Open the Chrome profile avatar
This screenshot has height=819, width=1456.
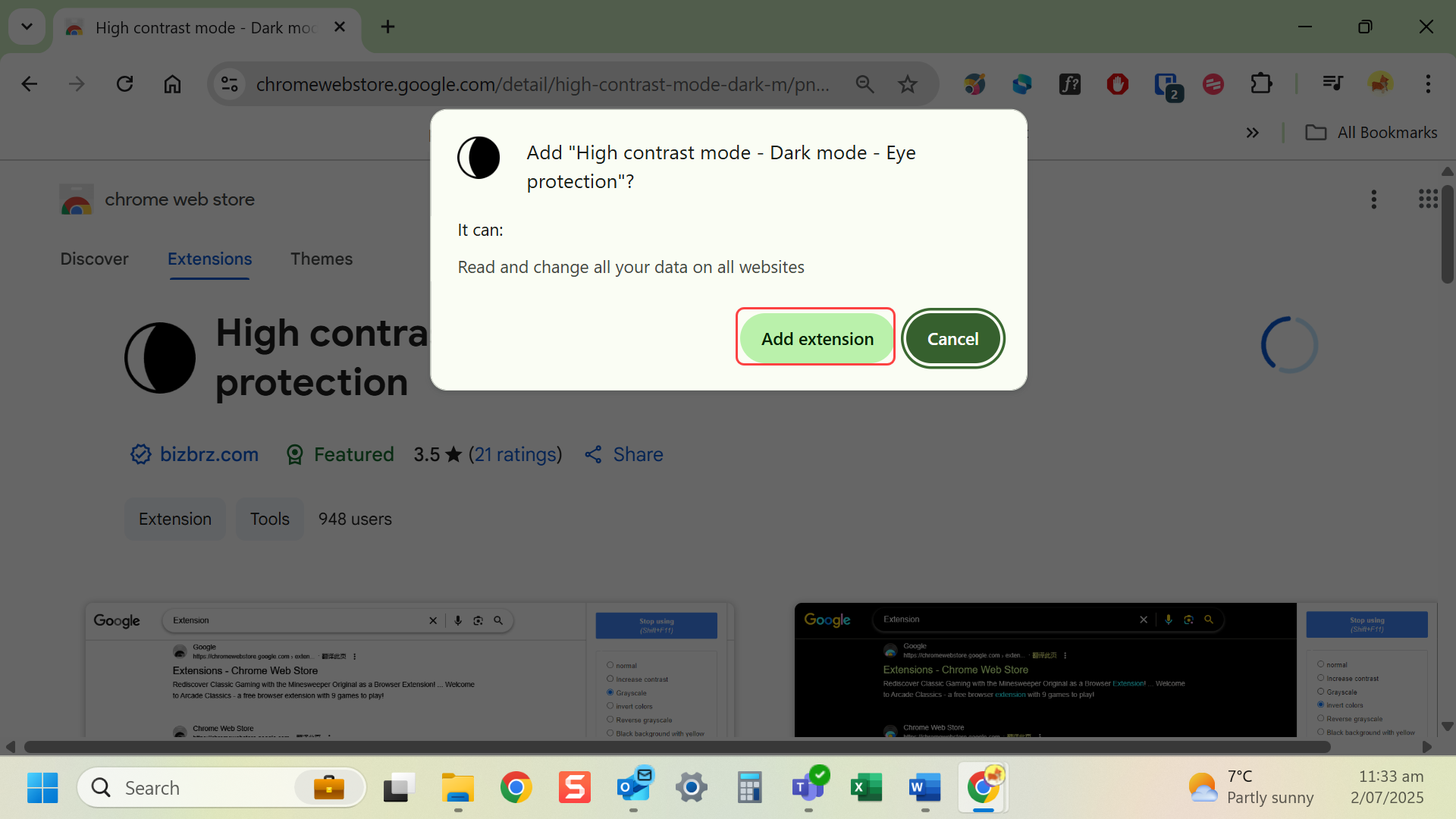click(1380, 84)
